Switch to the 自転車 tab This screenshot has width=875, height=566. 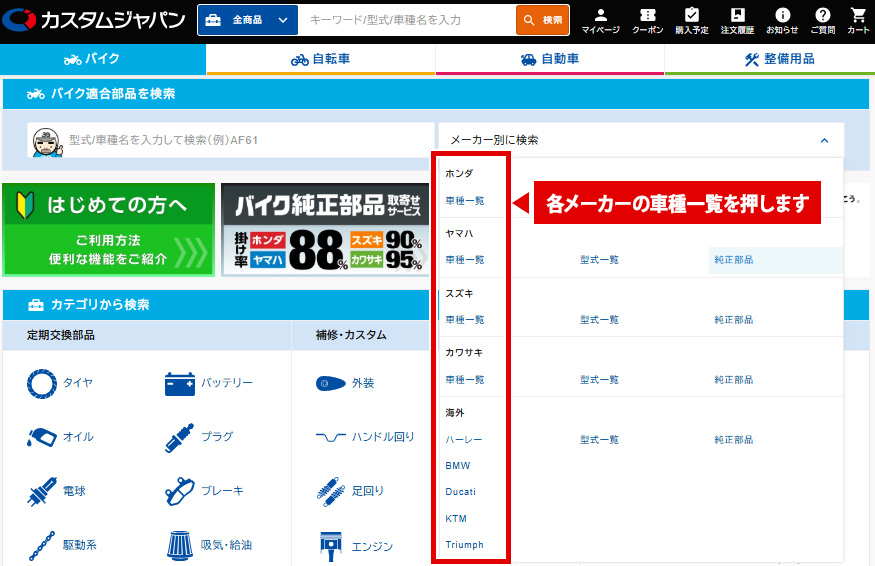tap(321, 59)
